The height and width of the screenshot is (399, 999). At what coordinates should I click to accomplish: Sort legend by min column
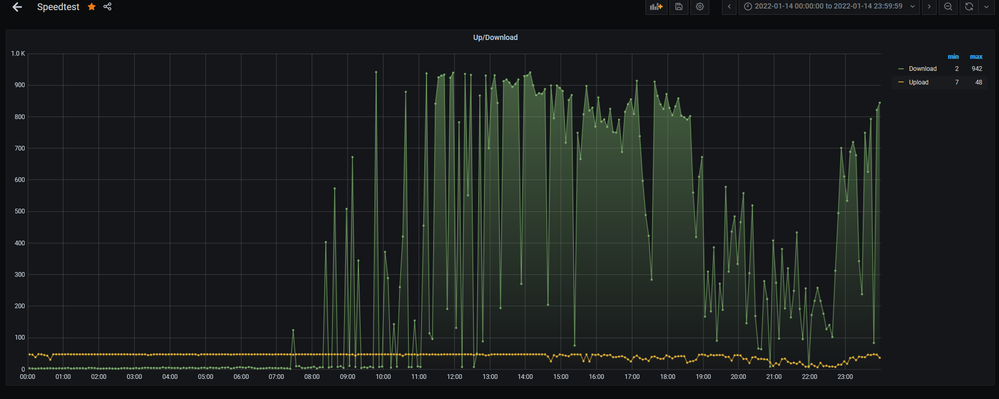953,57
